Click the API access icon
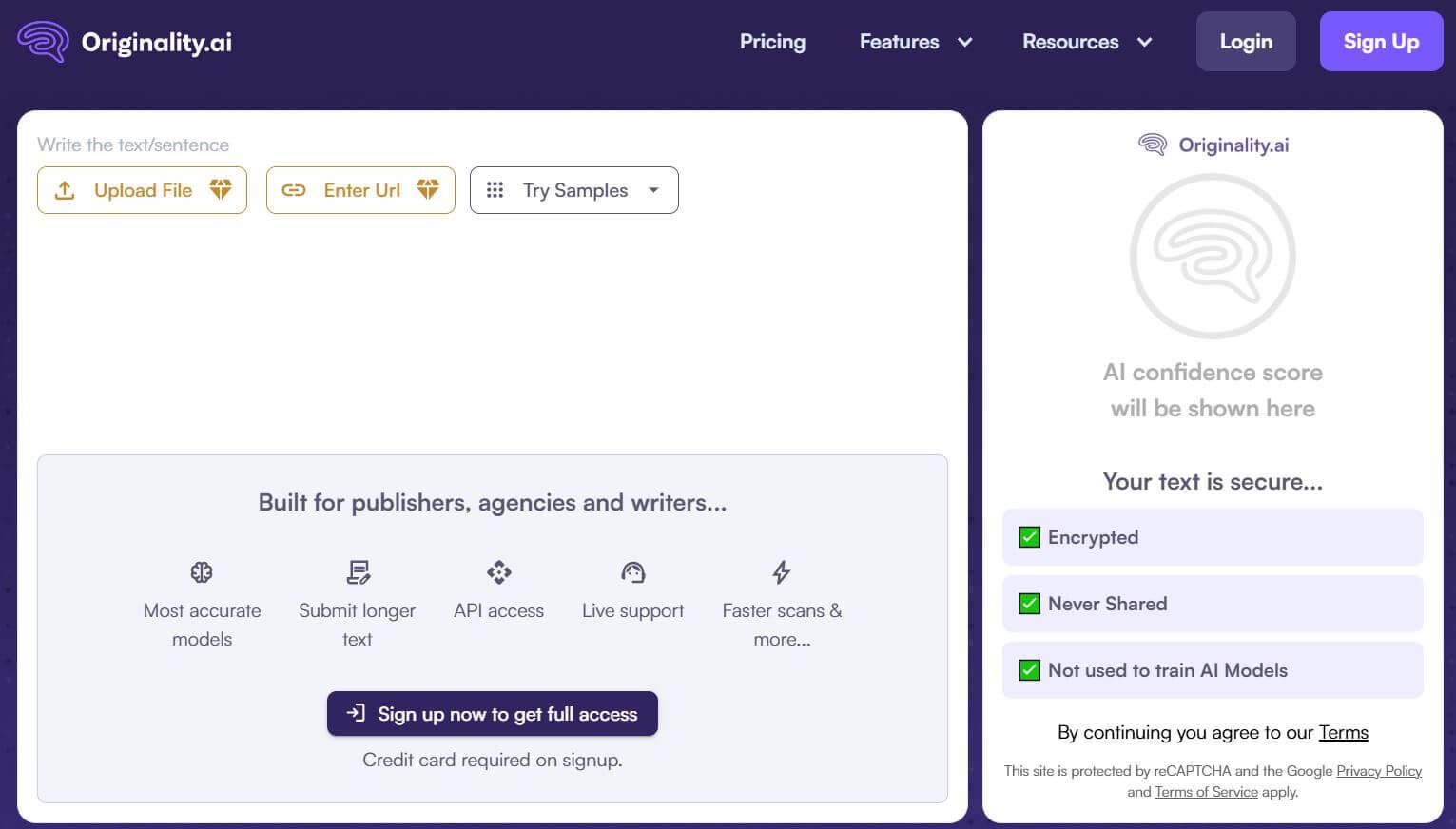This screenshot has width=1456, height=829. [499, 572]
